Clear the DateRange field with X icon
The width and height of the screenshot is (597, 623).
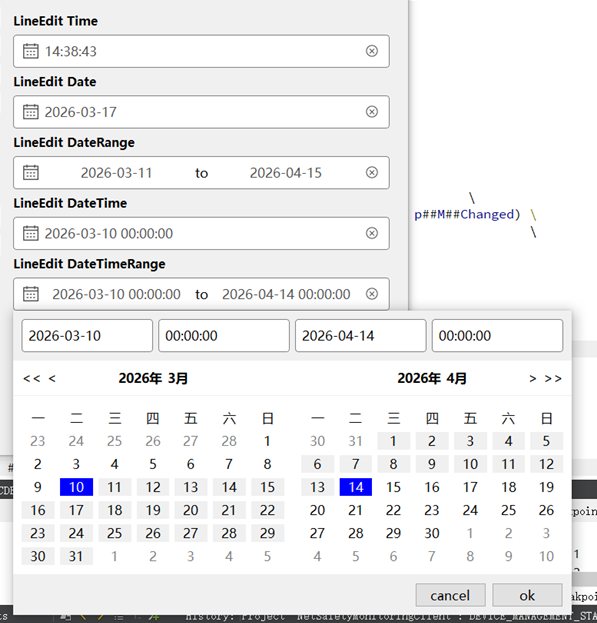pos(372,172)
